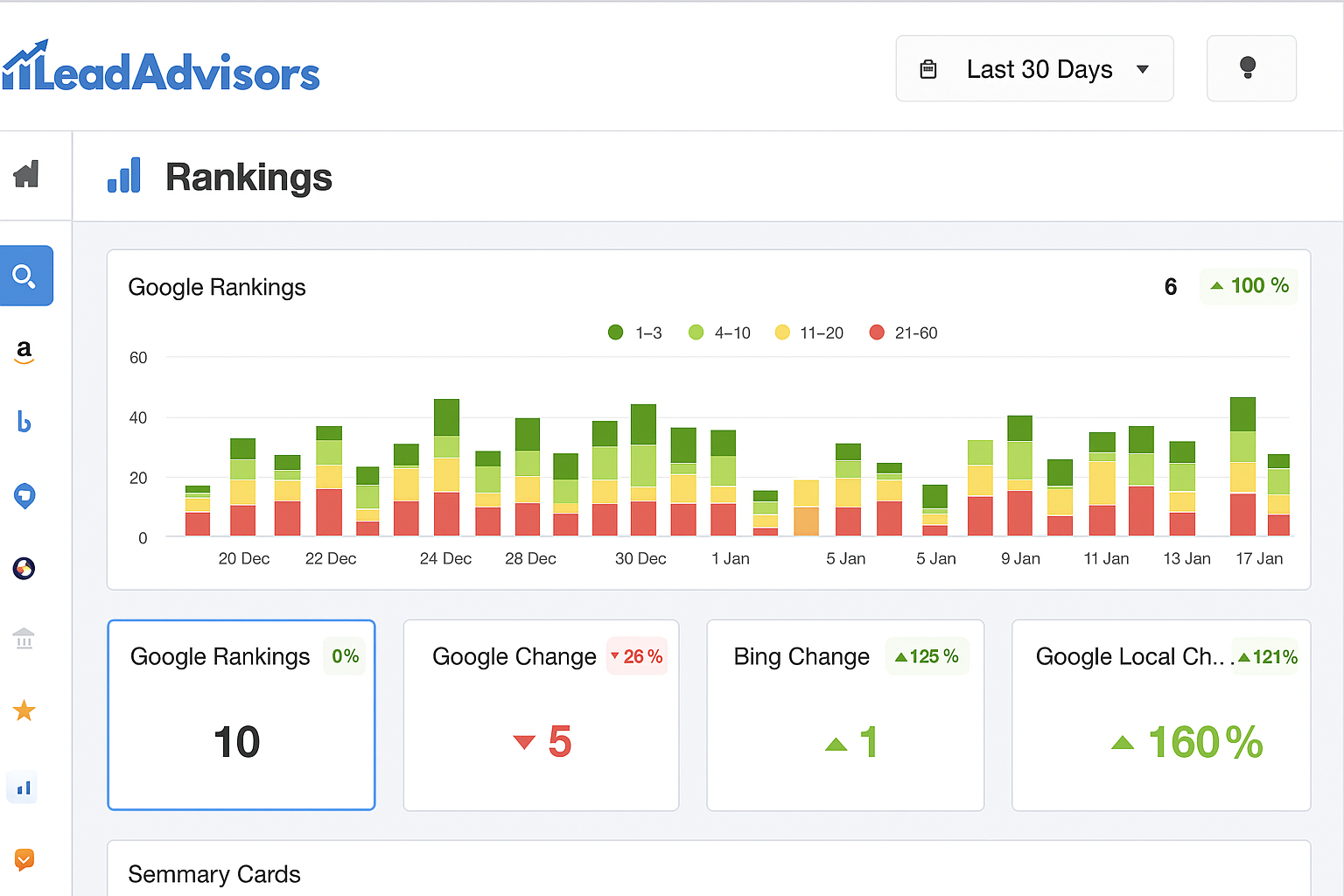Click the home icon in the sidebar
This screenshot has width=1344, height=896.
(26, 174)
